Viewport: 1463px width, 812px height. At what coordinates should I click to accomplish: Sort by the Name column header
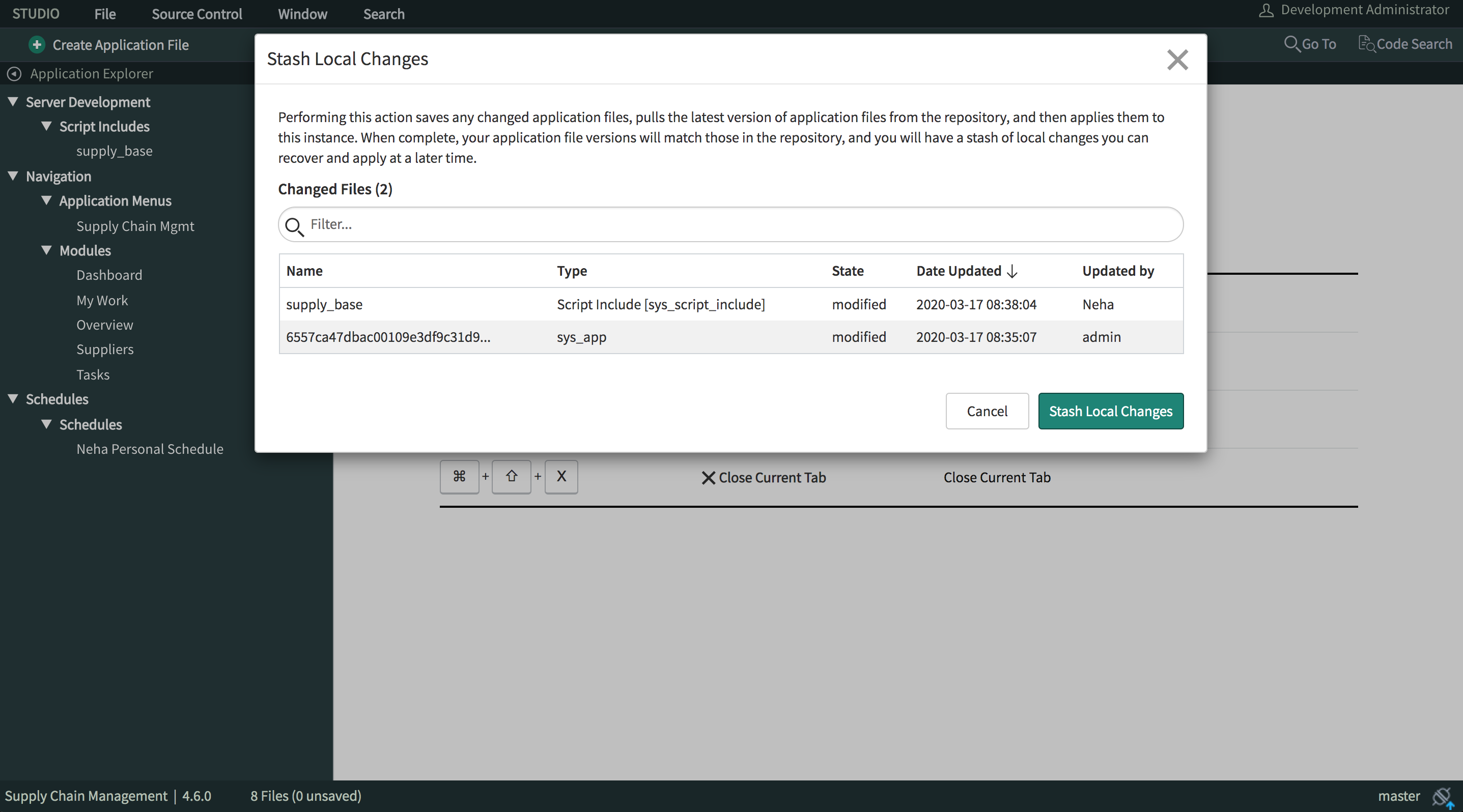[x=304, y=271]
